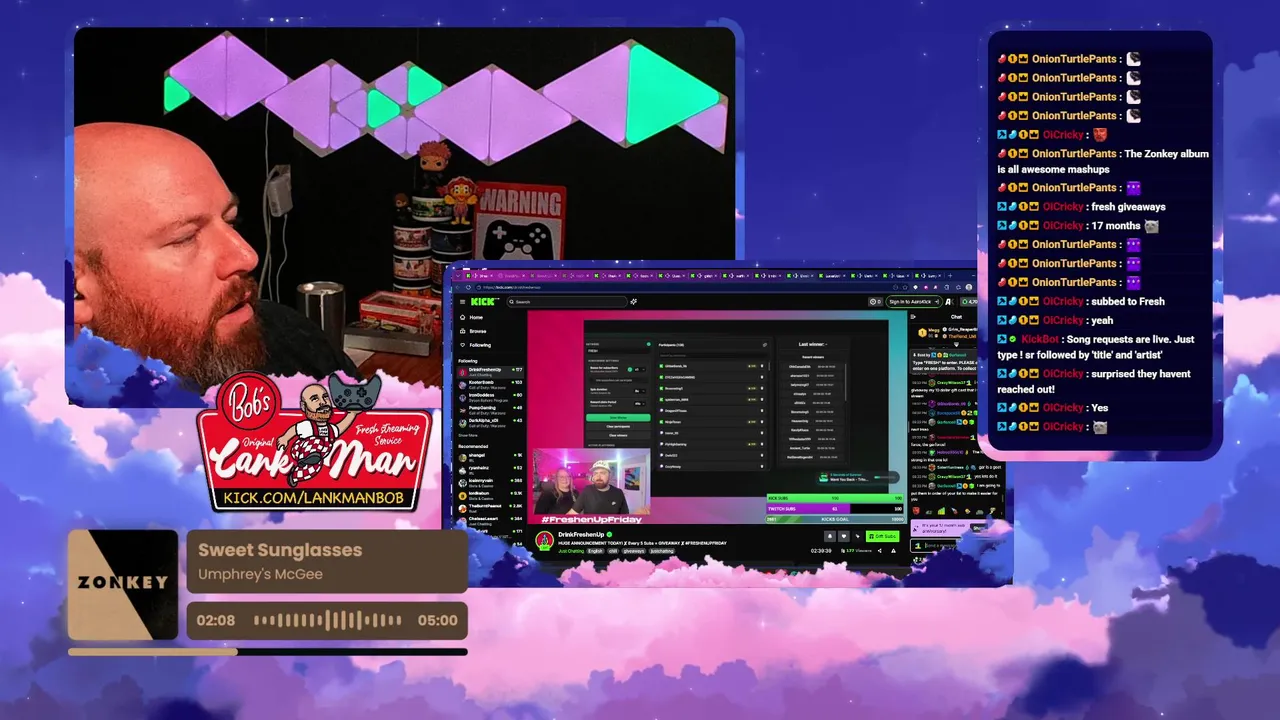Click the AK logo icon in Kick header

949,302
